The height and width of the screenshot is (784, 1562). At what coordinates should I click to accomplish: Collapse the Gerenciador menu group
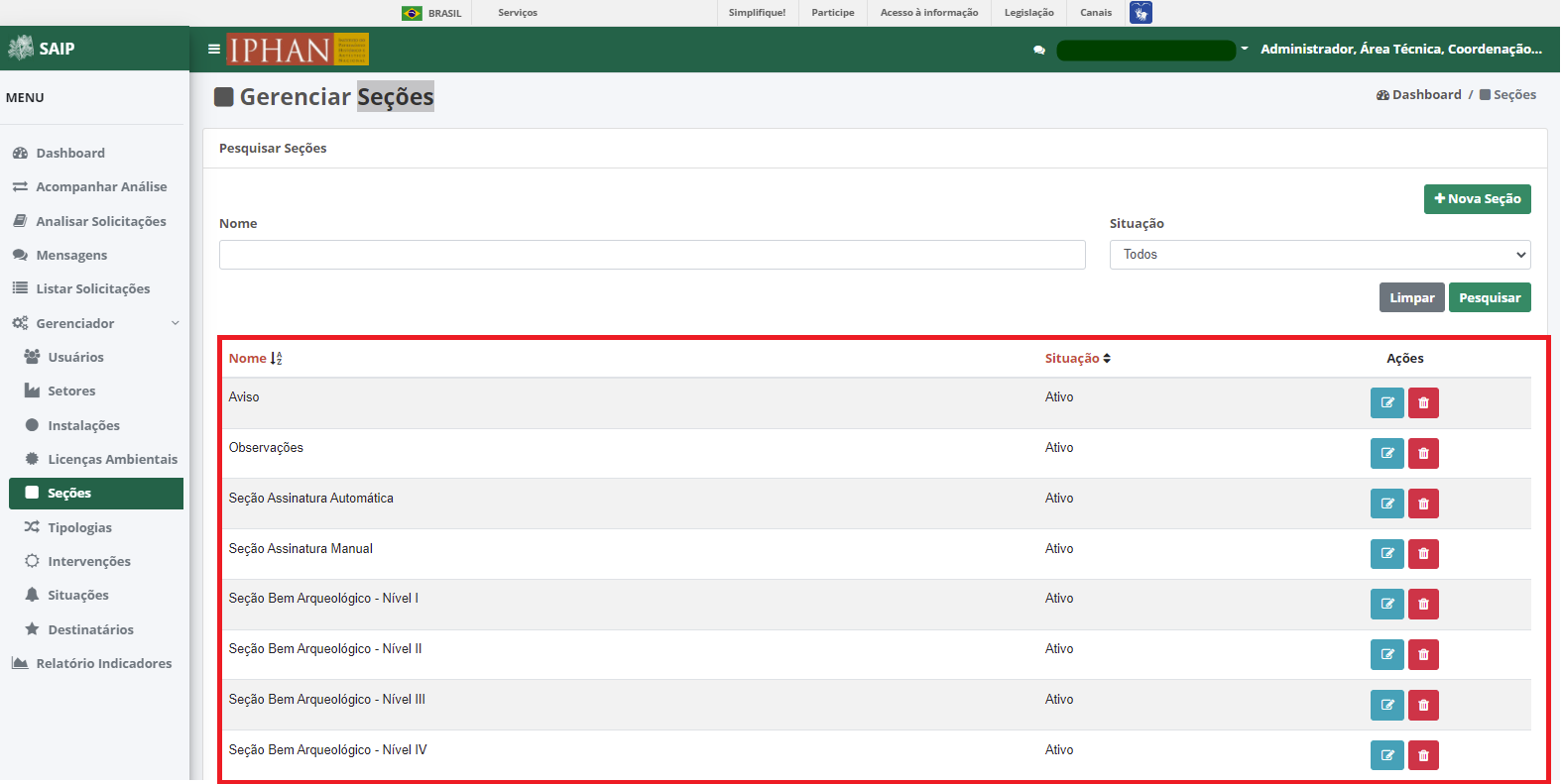(95, 323)
